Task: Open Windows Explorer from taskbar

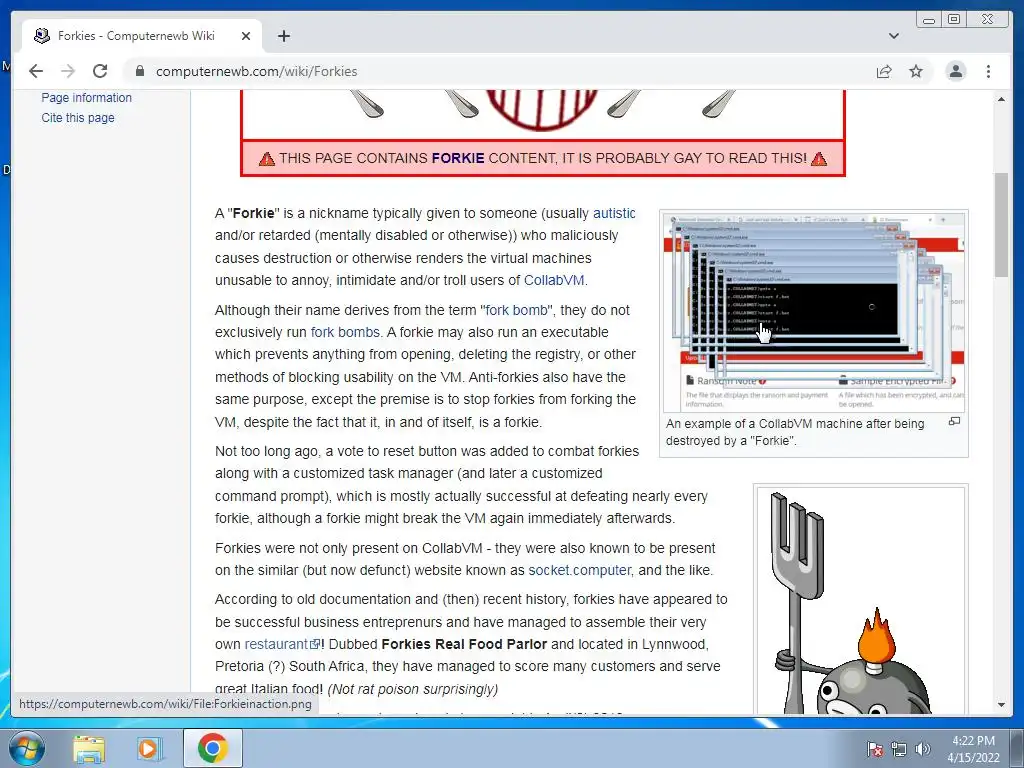Action: 89,749
